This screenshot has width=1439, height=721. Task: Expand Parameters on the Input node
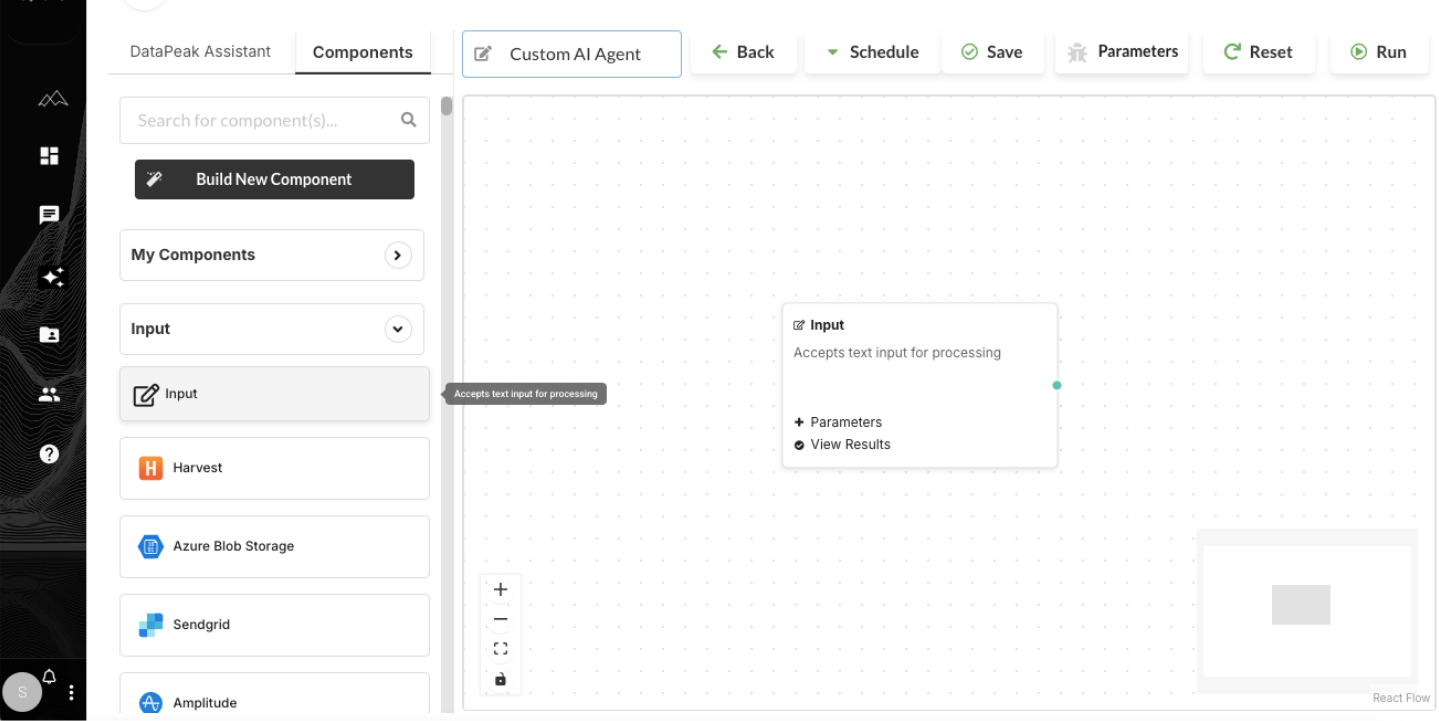[x=838, y=422]
